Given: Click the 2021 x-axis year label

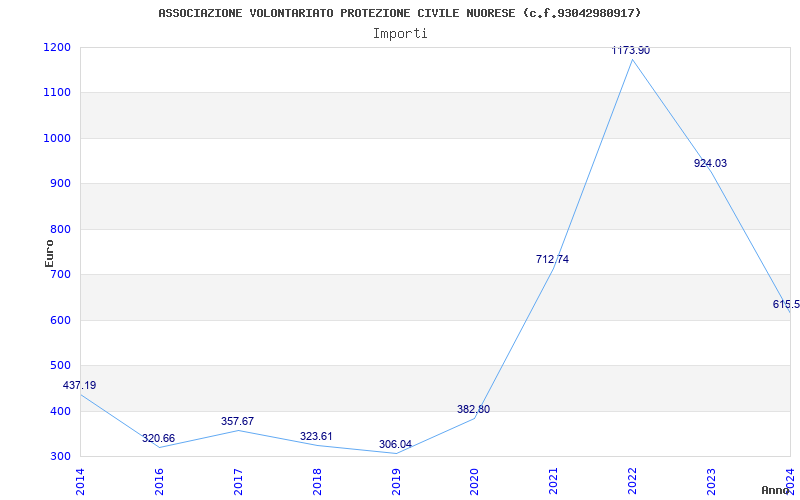Looking at the screenshot, I should coord(553,481).
